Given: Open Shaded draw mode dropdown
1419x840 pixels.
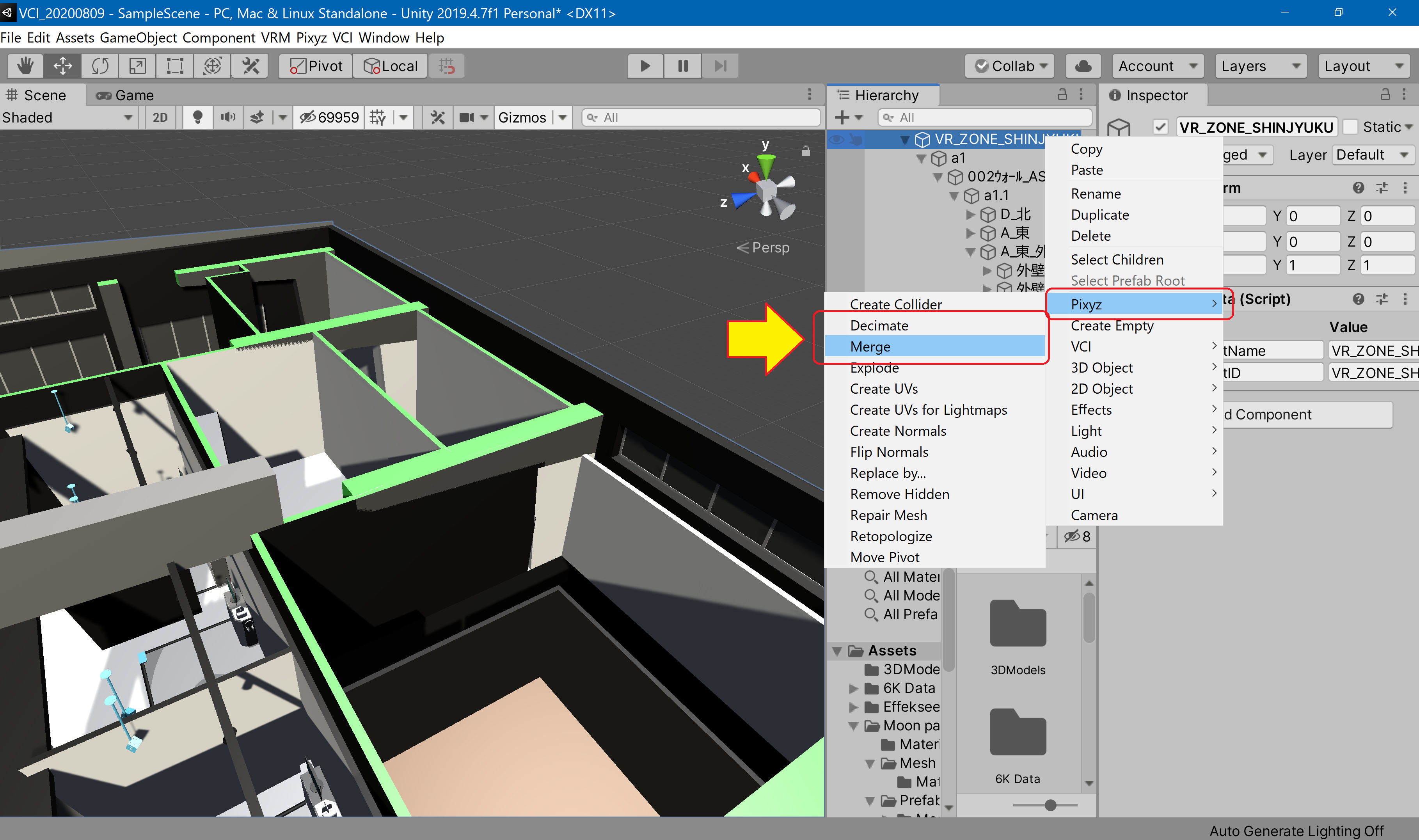Looking at the screenshot, I should (68, 117).
